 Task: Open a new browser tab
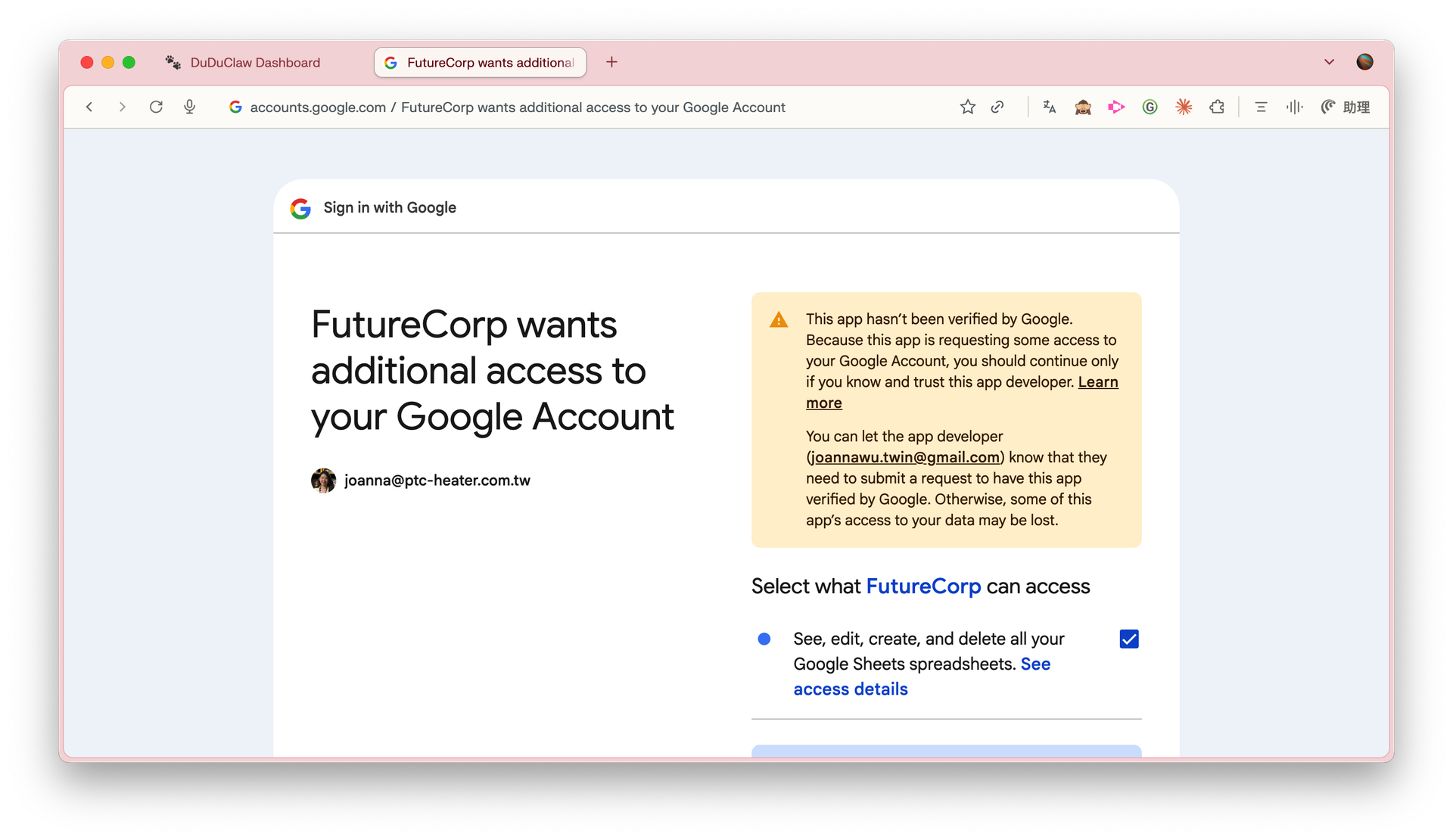tap(611, 62)
